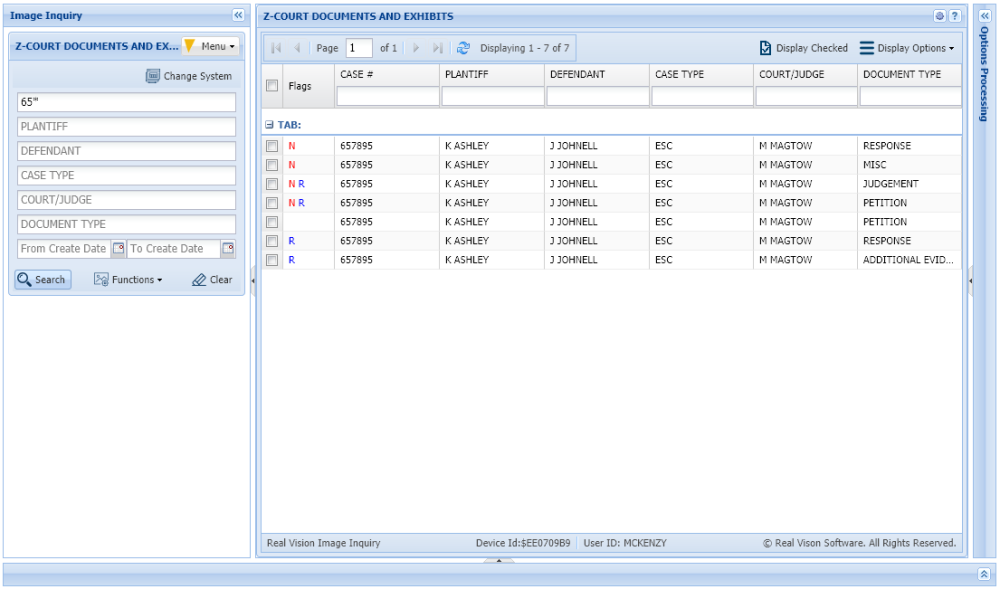Focus the COURT/JUDGE search field
Viewport: 1000px width, 589px height.
coord(126,200)
